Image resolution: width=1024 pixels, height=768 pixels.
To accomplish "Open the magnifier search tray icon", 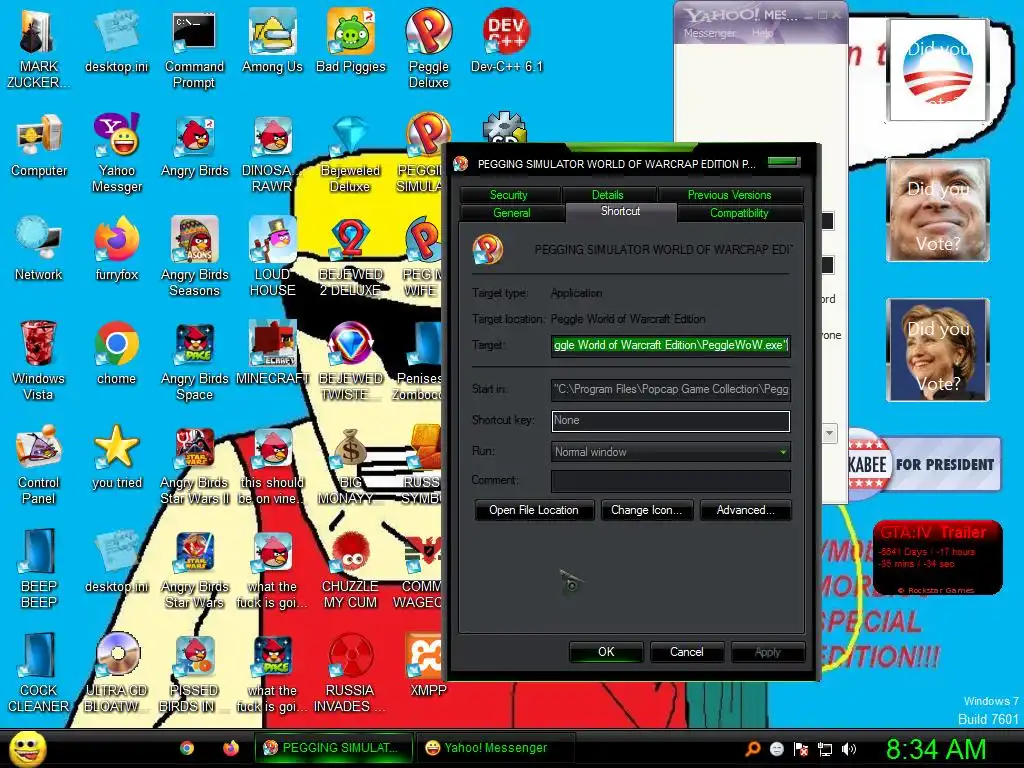I will (x=753, y=749).
